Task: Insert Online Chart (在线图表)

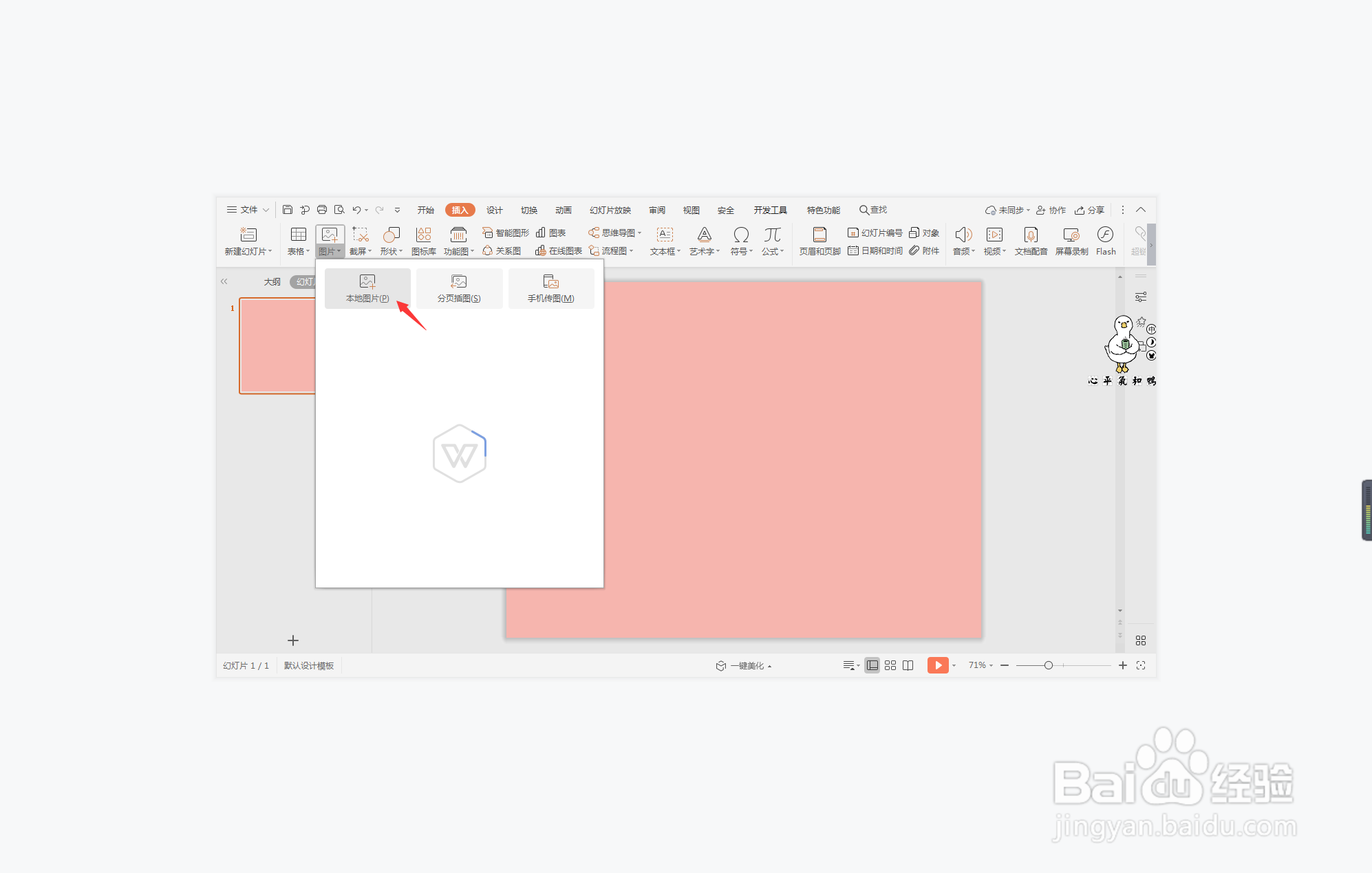Action: coord(559,251)
